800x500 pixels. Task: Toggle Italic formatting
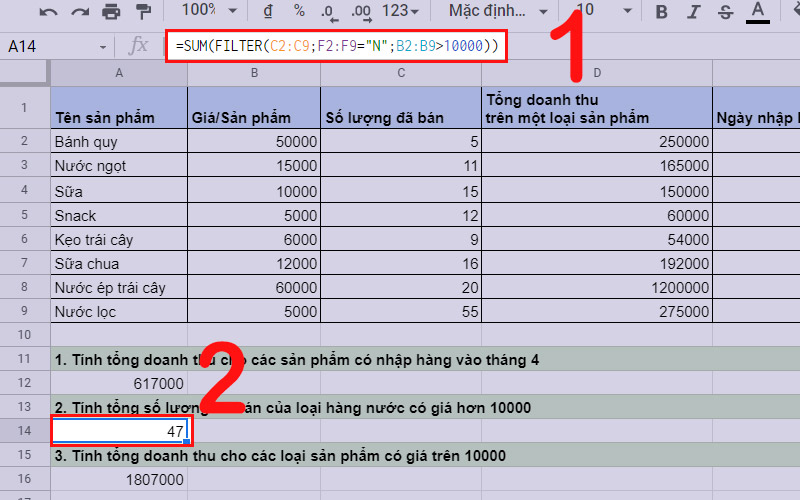693,12
